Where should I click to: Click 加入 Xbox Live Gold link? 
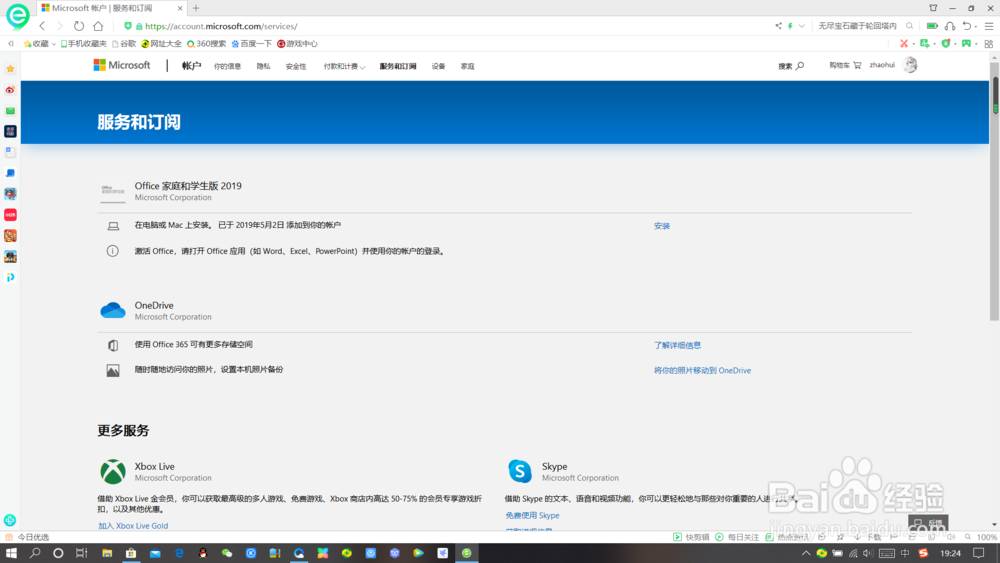133,526
